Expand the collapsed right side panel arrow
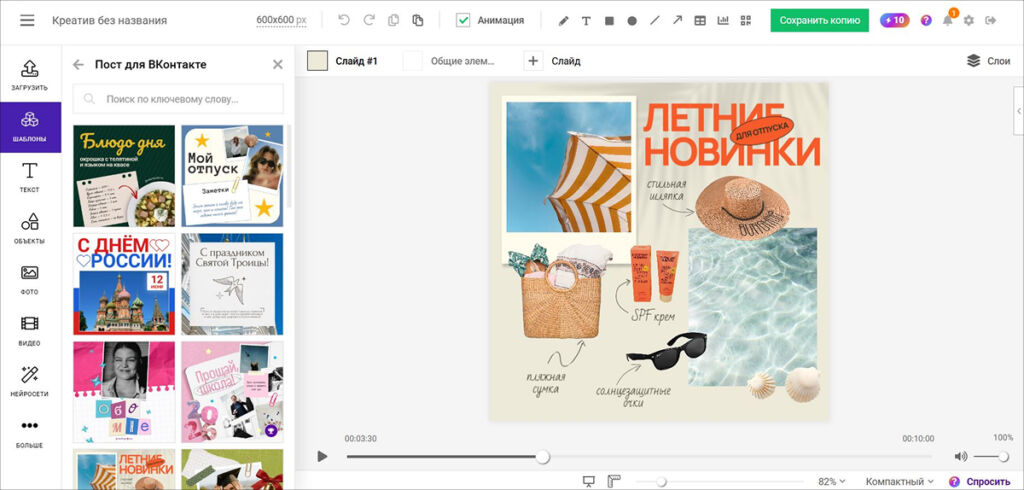This screenshot has width=1024, height=490. [x=1019, y=112]
